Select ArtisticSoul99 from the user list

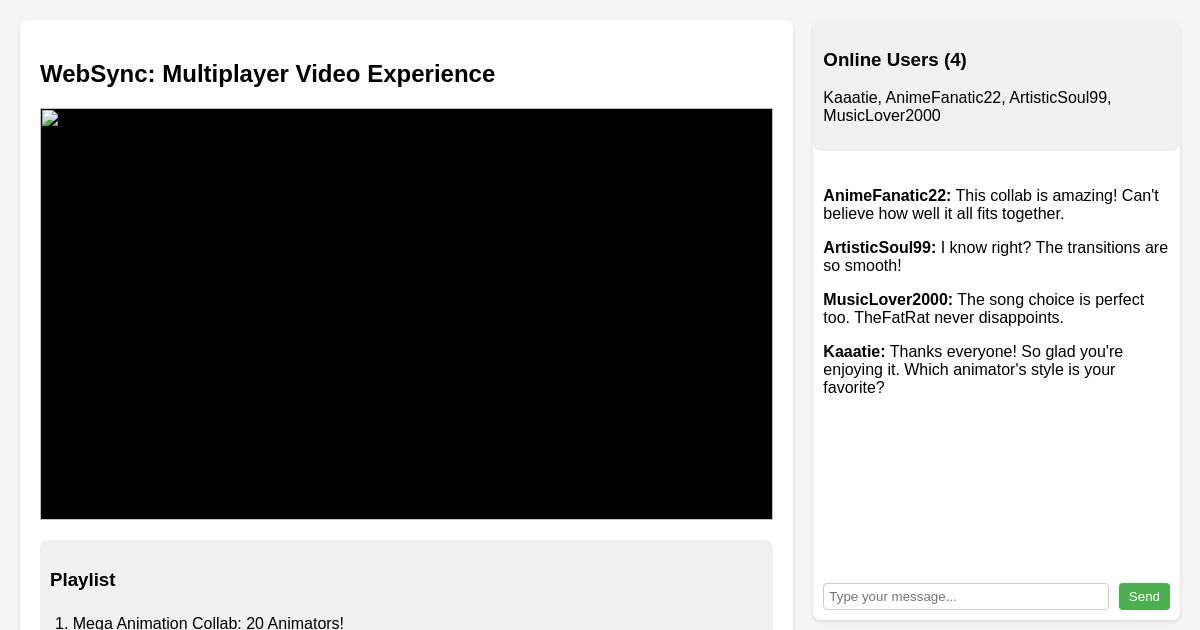1057,98
